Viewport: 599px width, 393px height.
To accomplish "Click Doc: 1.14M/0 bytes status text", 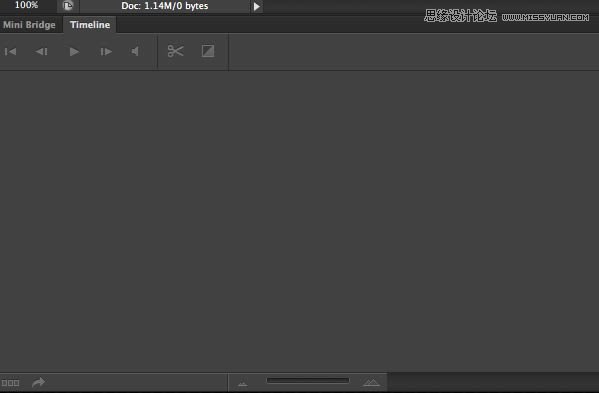I will point(165,6).
